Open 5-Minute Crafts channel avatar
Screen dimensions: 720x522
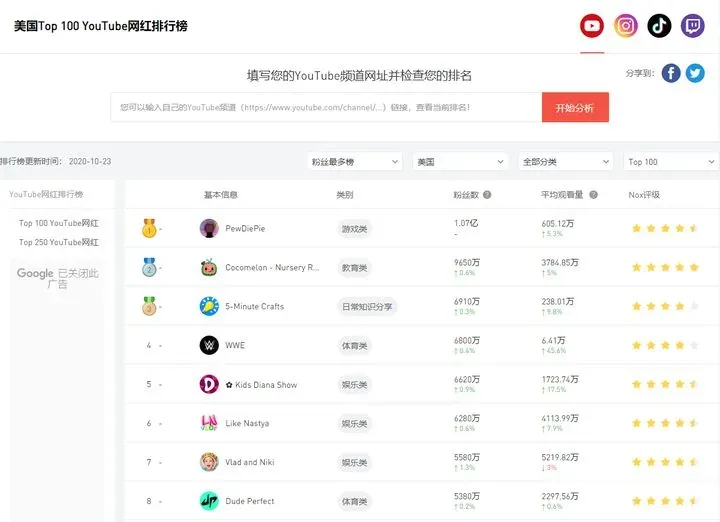[209, 306]
